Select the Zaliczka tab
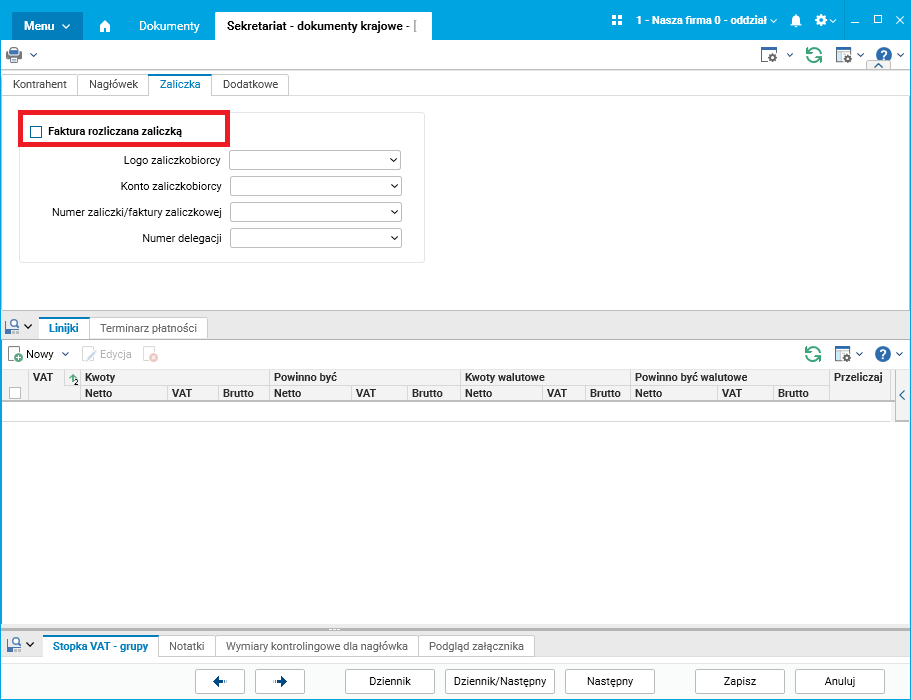 180,84
